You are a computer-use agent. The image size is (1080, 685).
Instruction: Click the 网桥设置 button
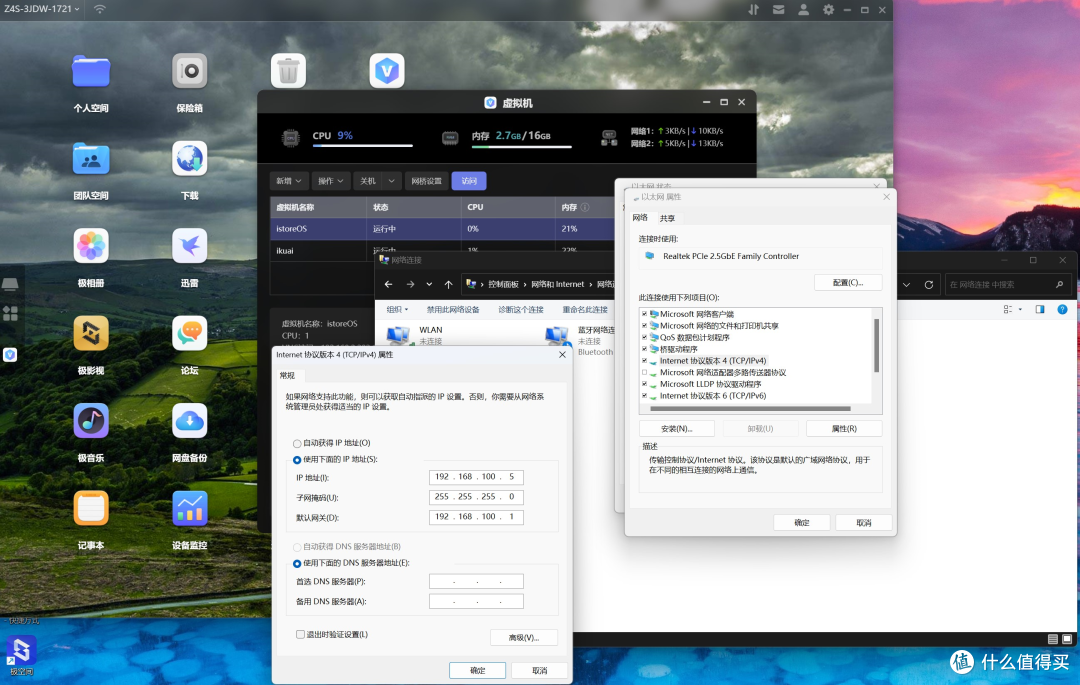click(x=426, y=181)
